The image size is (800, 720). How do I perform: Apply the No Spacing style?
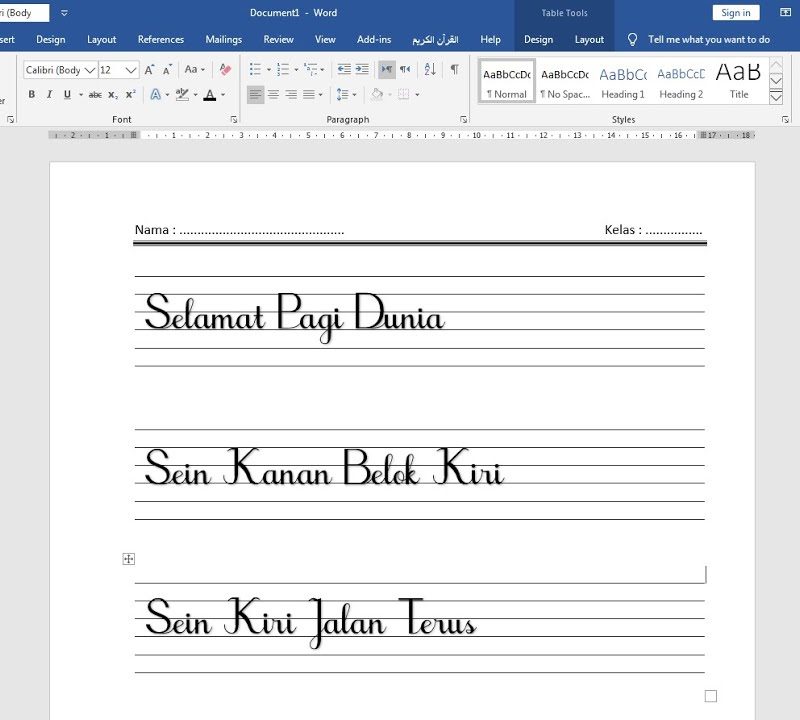(x=565, y=82)
